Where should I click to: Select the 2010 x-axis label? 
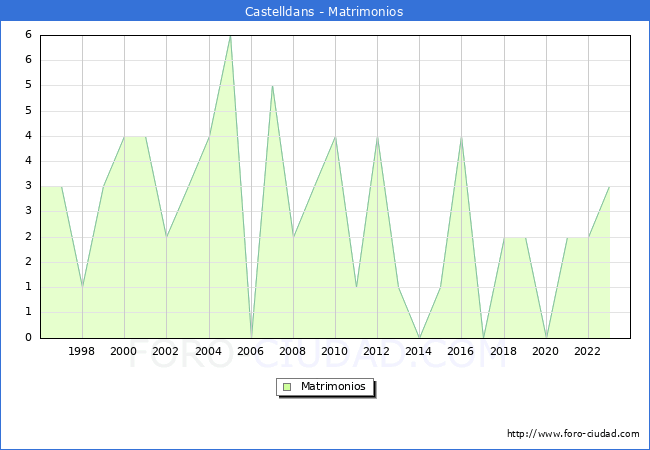coord(335,352)
